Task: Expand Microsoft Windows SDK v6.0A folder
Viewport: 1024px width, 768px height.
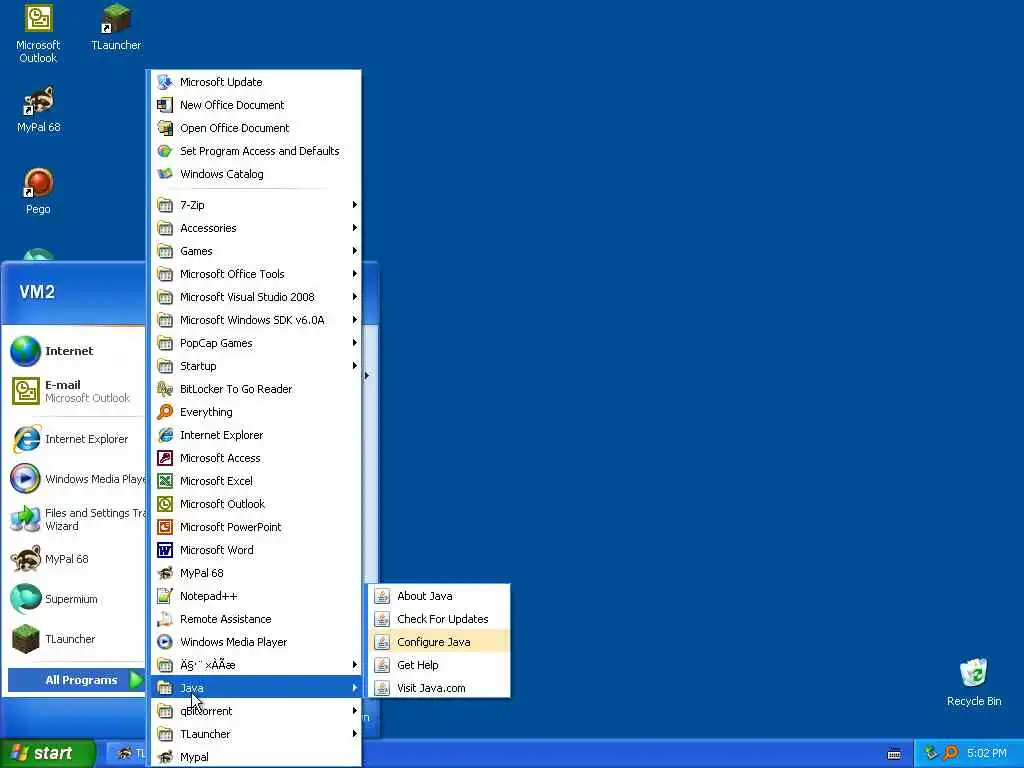Action: [x=255, y=320]
